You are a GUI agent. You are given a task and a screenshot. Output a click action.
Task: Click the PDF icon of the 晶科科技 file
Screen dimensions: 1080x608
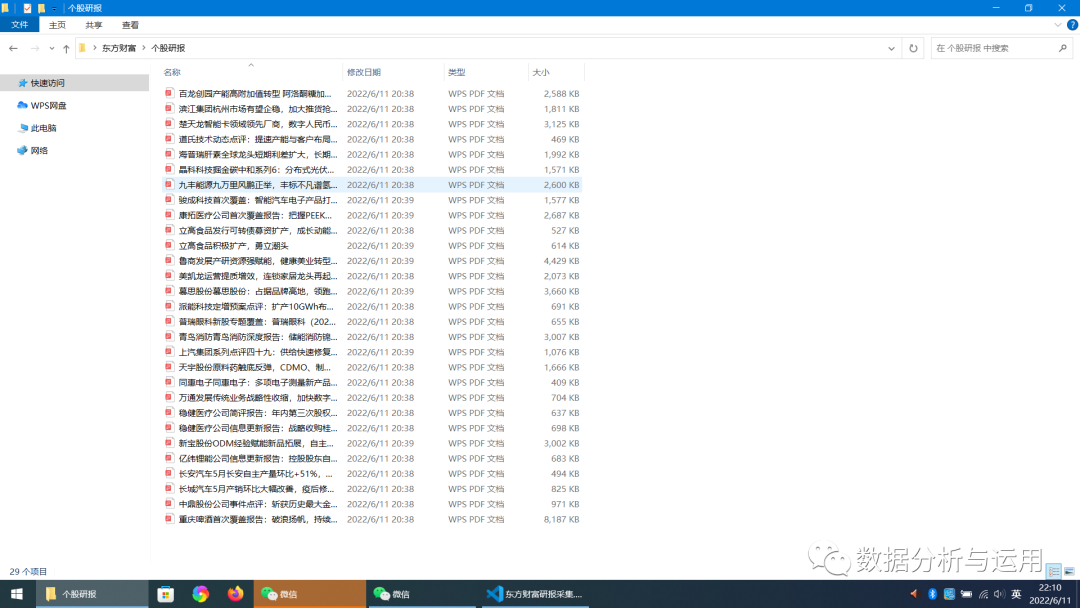(x=169, y=169)
